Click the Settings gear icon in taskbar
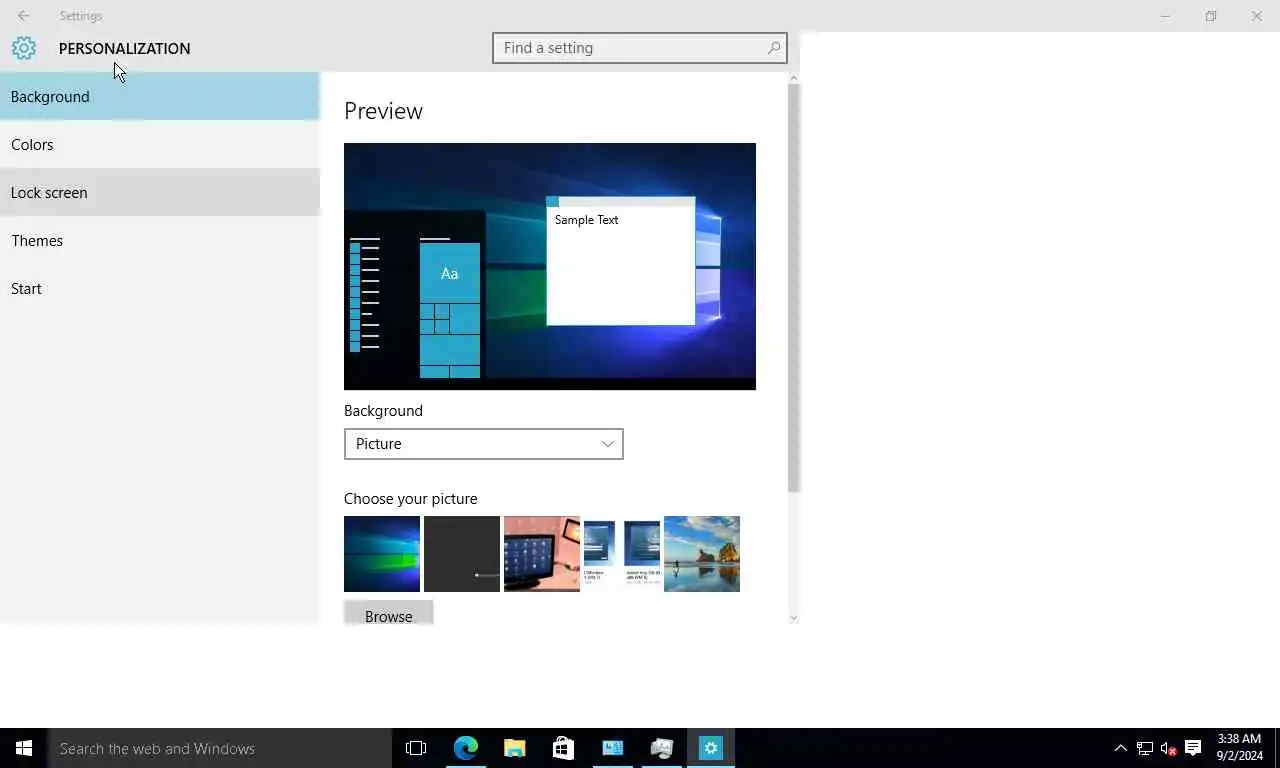The height and width of the screenshot is (768, 1280). pos(711,748)
